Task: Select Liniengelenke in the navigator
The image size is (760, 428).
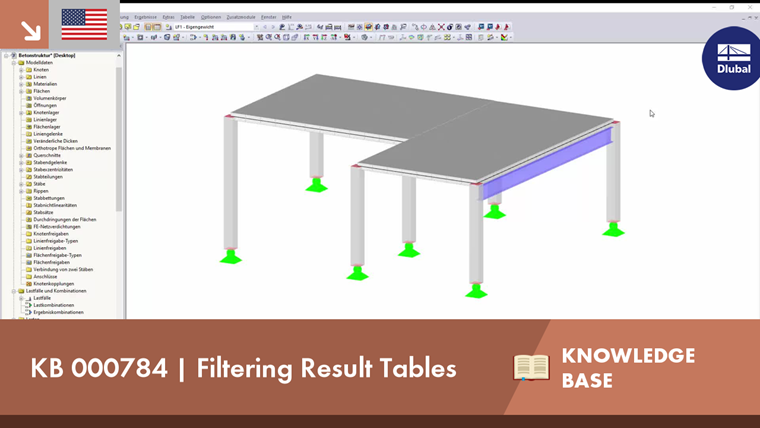Action: (x=48, y=134)
